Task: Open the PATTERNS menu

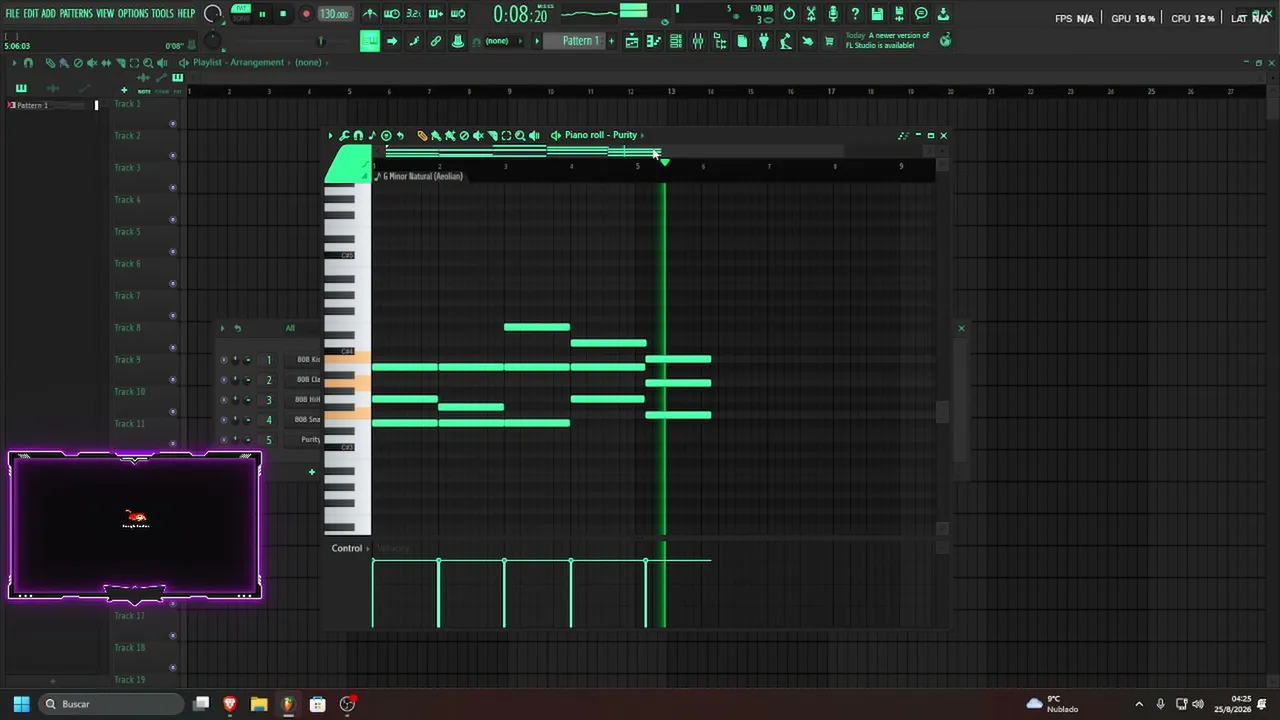Action: 76,14
